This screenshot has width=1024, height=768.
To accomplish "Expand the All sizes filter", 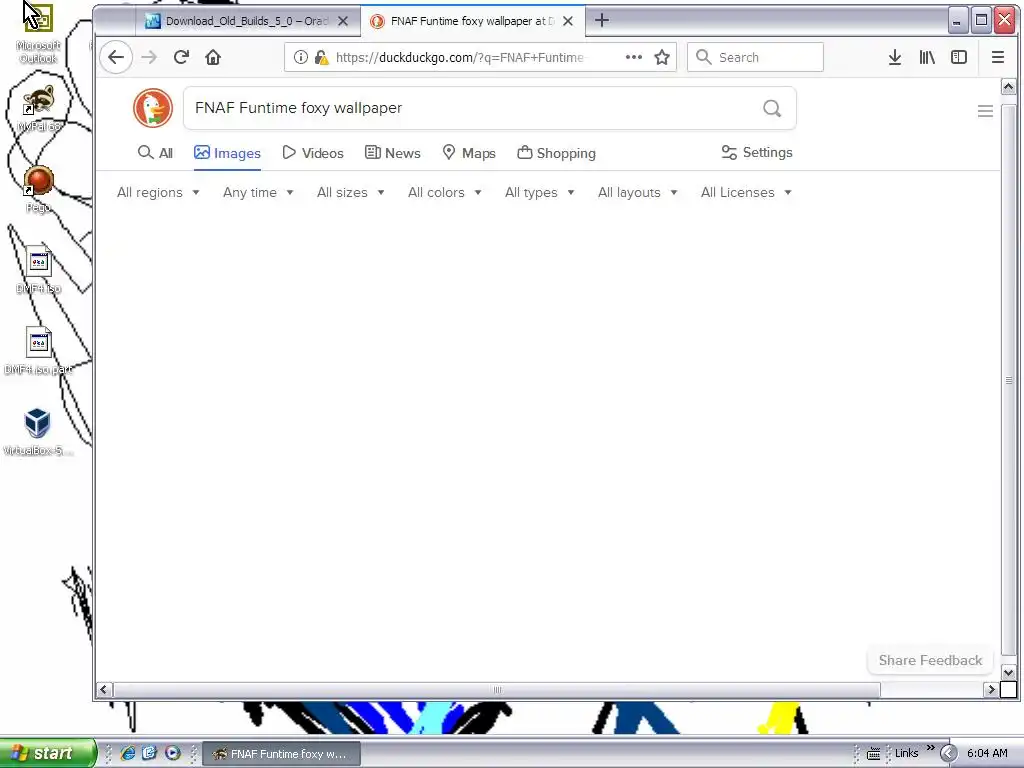I will coord(351,193).
